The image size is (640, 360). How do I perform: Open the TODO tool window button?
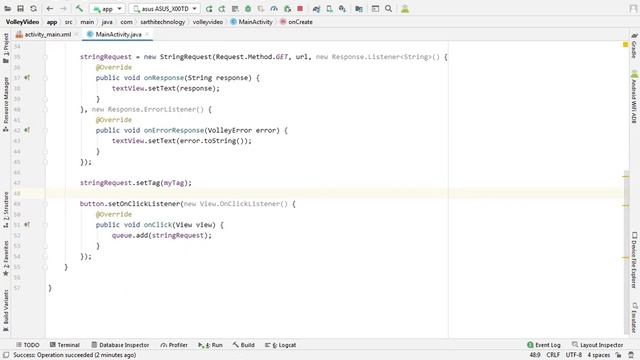click(28, 345)
